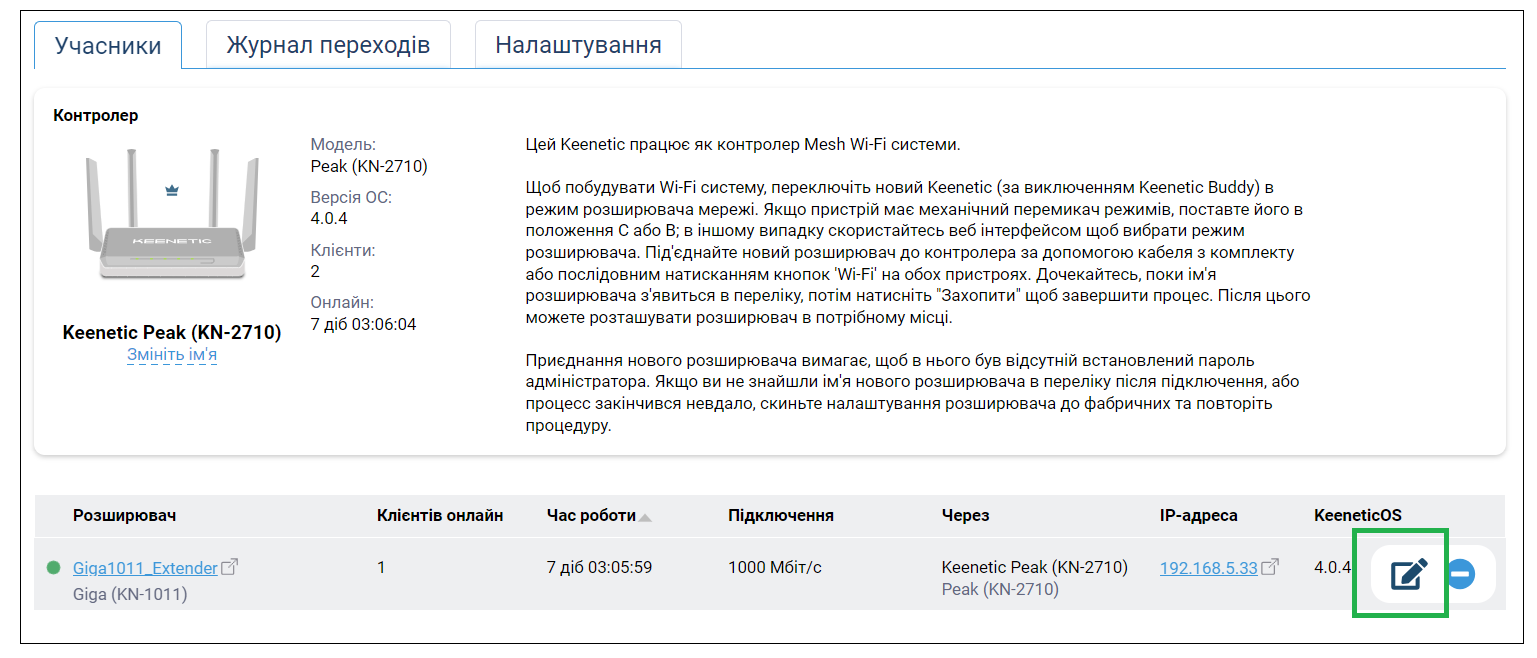Click the Клієнти label
Image resolution: width=1537 pixels, height=658 pixels.
coord(343,251)
